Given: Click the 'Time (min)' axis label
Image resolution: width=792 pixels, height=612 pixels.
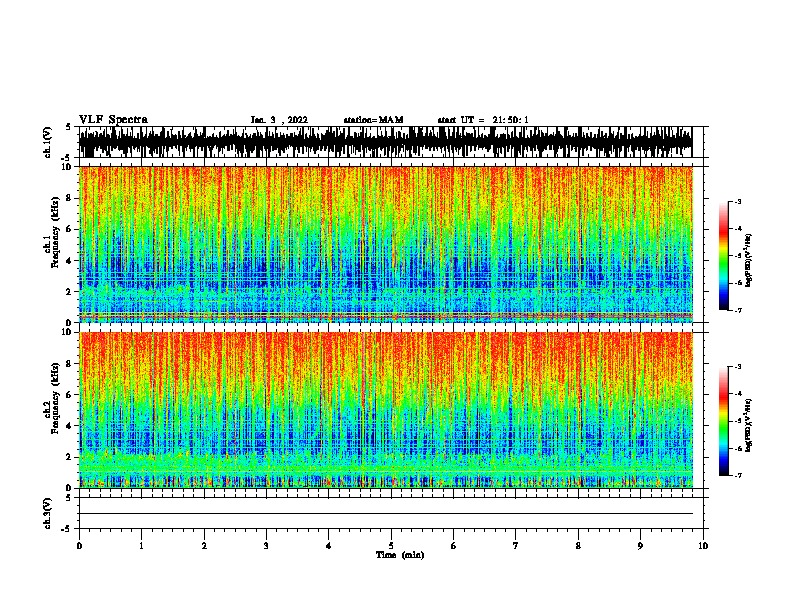Looking at the screenshot, I should [400, 555].
